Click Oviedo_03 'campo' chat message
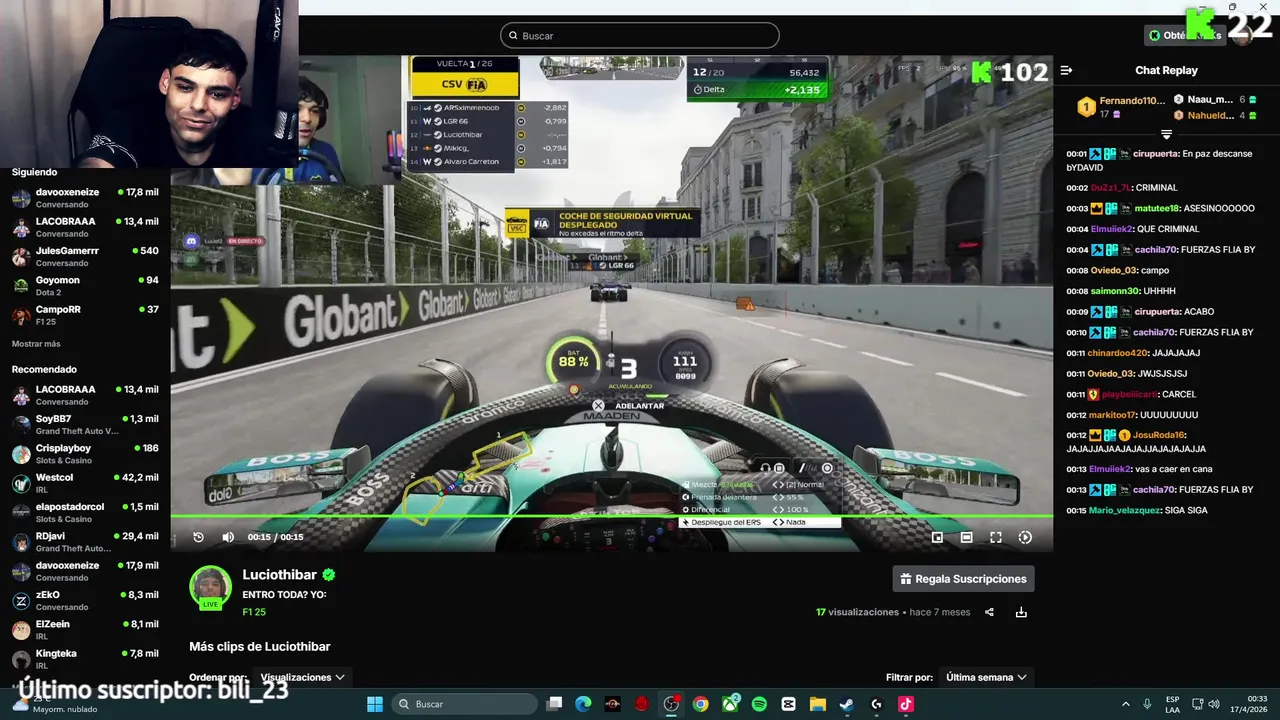The width and height of the screenshot is (1280, 720). (x=1117, y=270)
